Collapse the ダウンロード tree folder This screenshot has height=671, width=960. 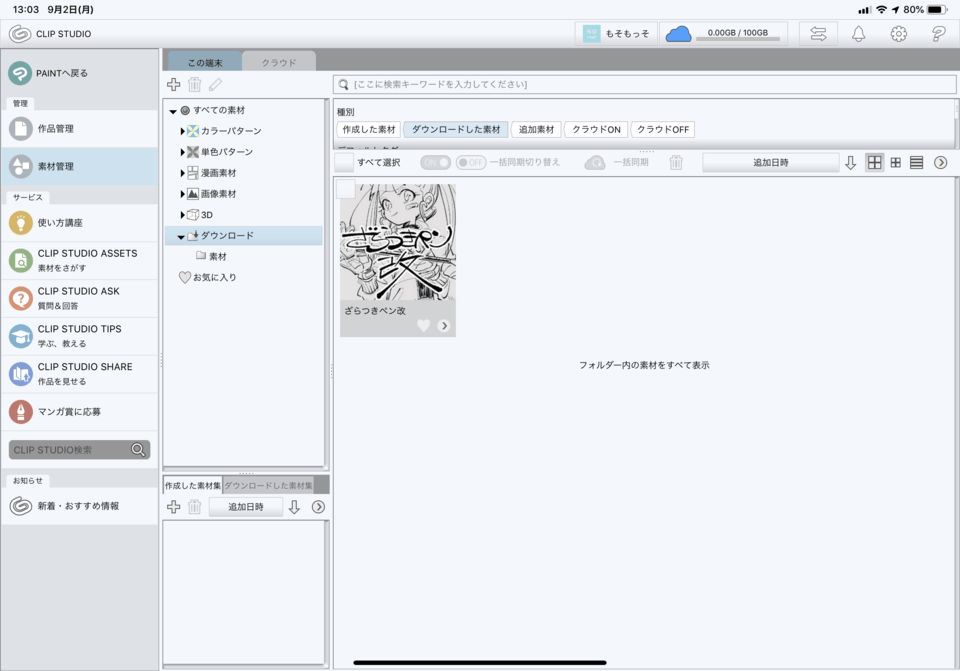[181, 236]
